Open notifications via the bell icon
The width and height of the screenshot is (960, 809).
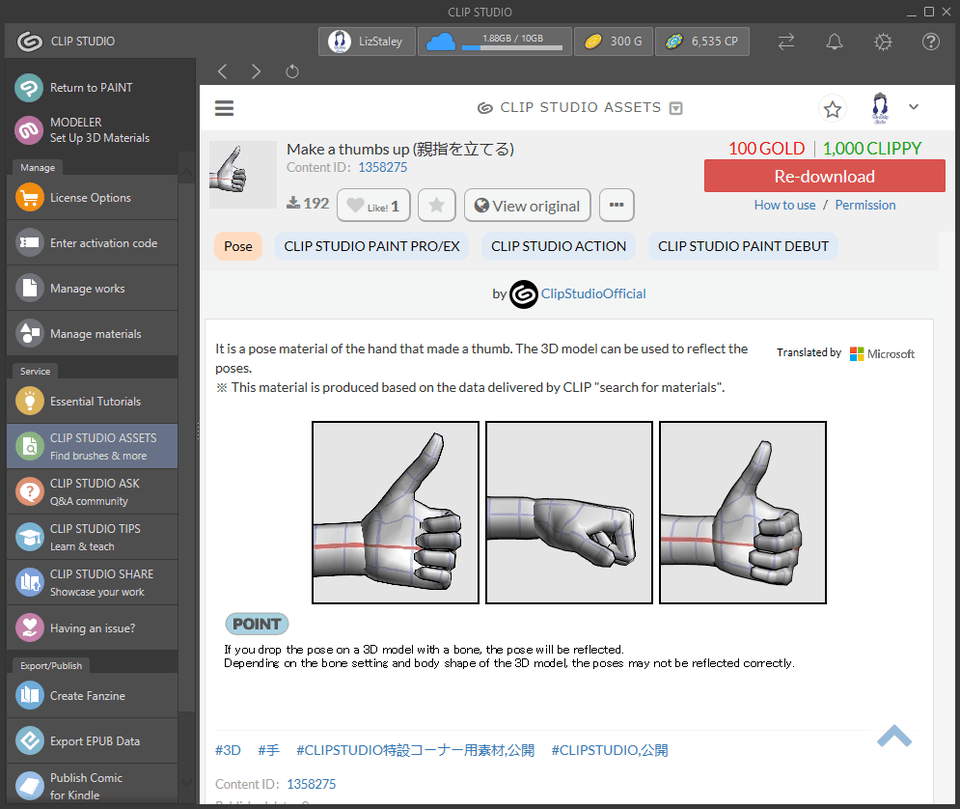pyautogui.click(x=834, y=42)
